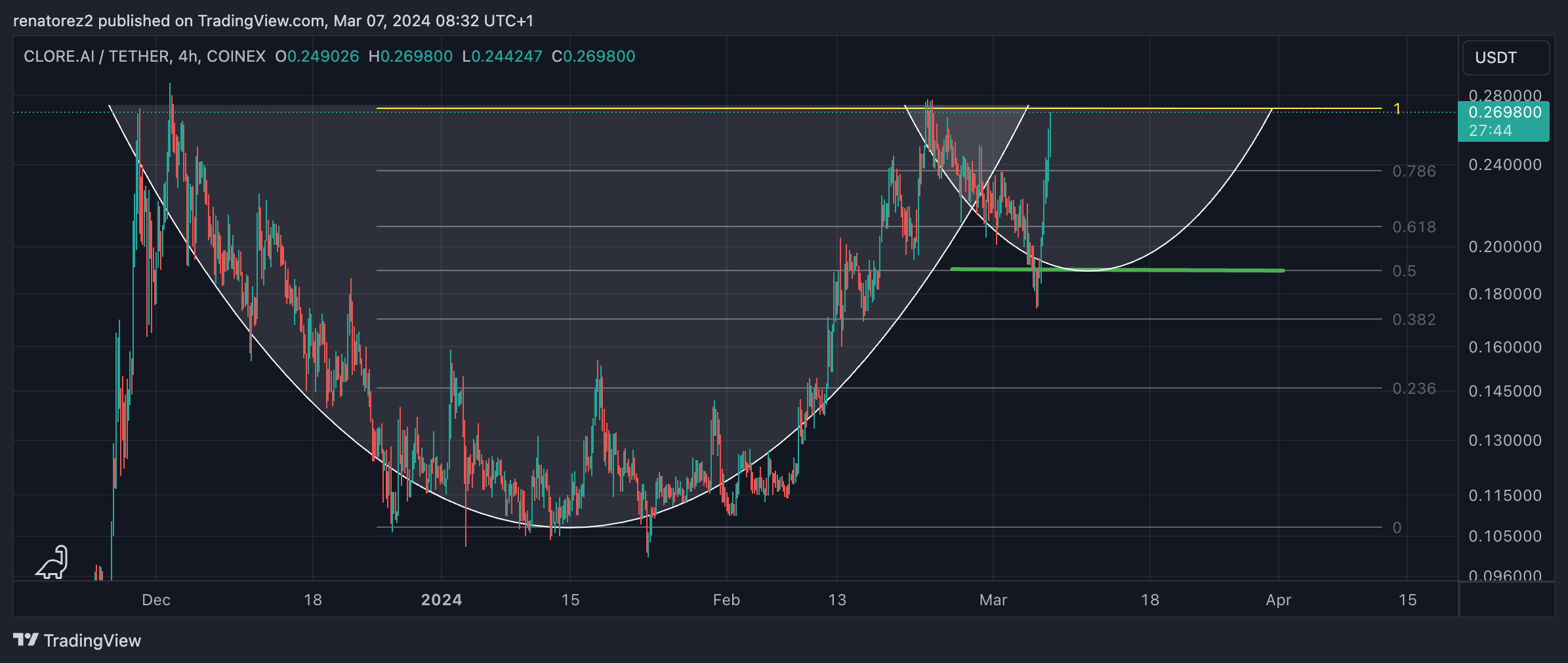Click the green horizontal support line

click(x=1117, y=270)
